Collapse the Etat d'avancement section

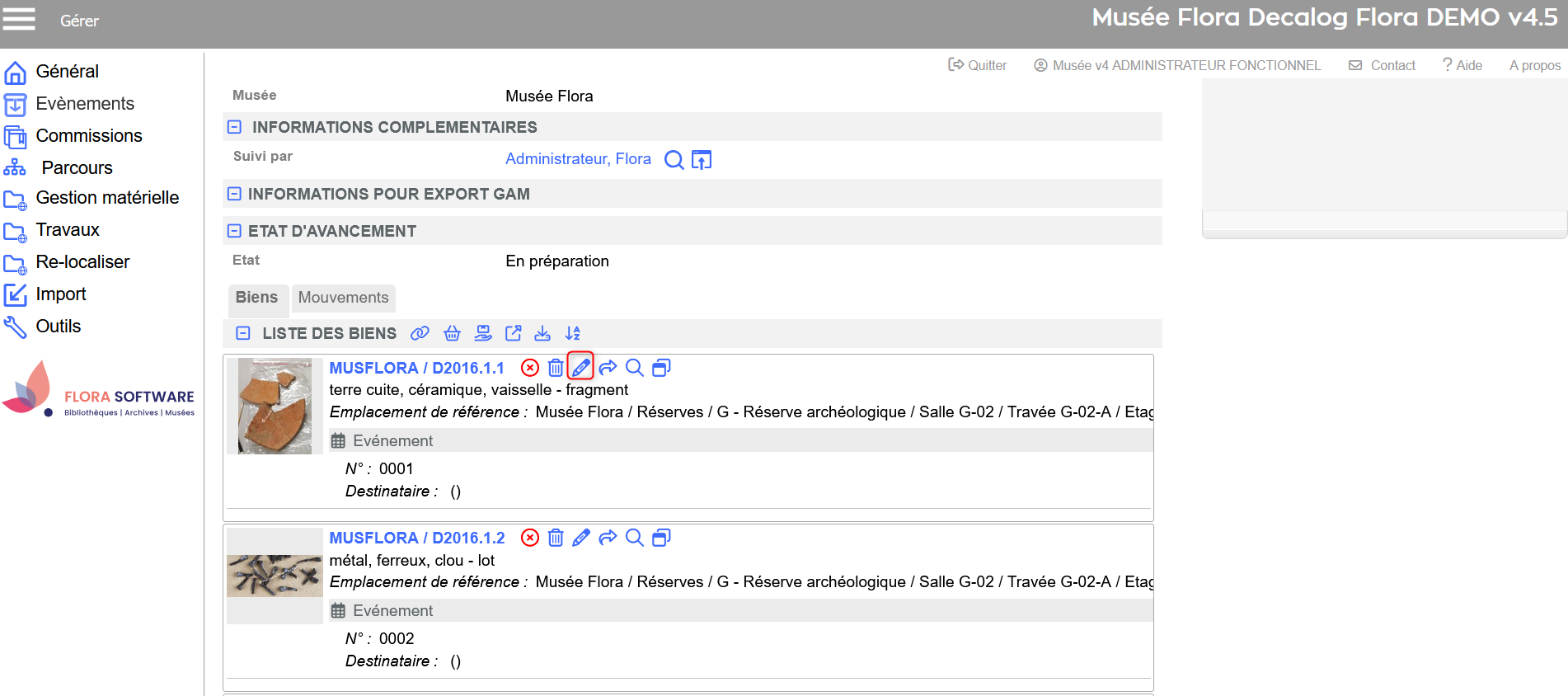(234, 231)
